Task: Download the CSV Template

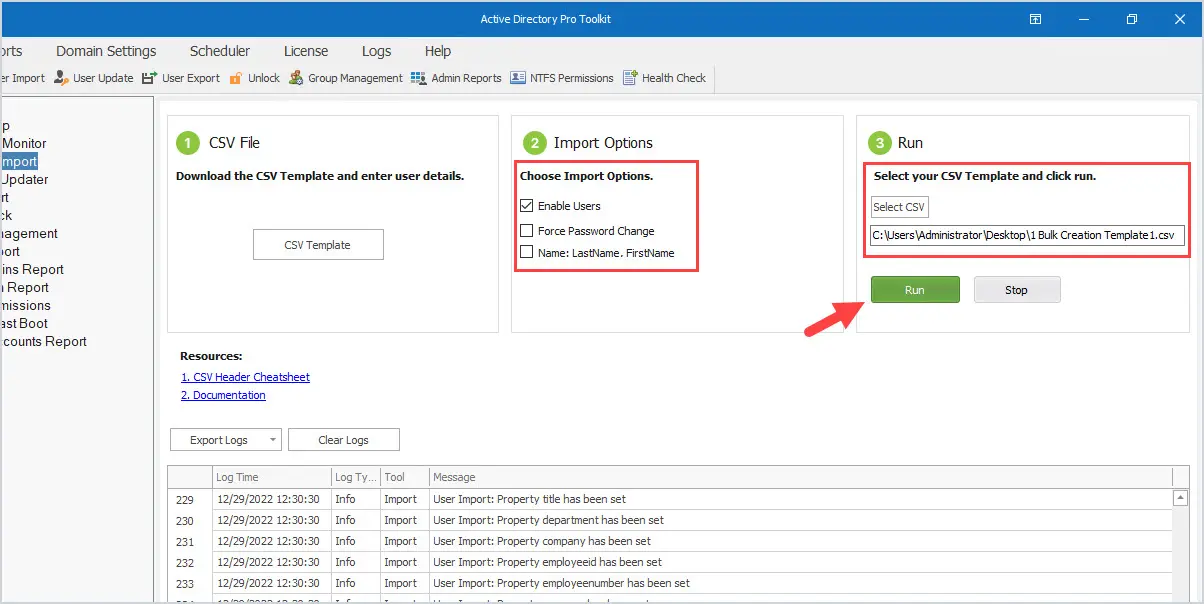Action: tap(318, 245)
